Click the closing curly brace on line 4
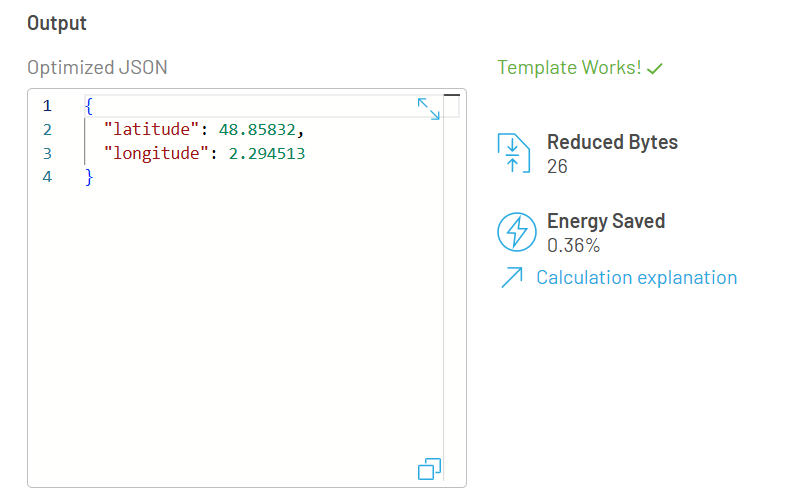Image resolution: width=789 pixels, height=496 pixels. 89,177
